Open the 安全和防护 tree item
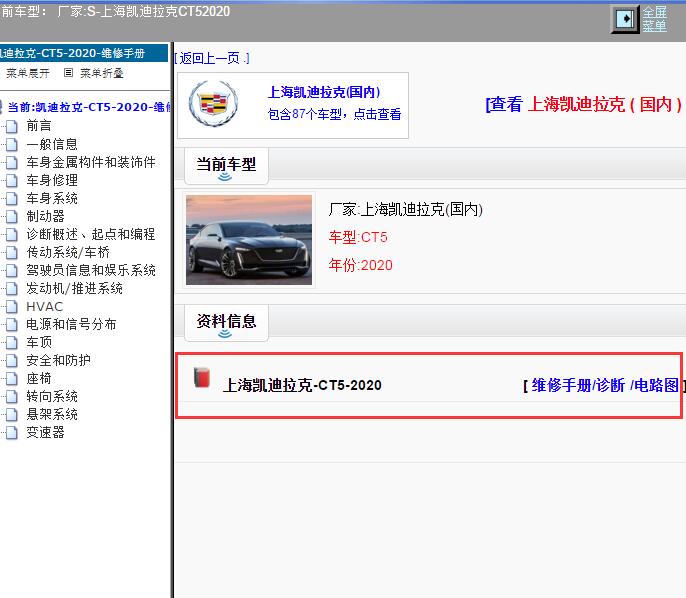 [59, 360]
